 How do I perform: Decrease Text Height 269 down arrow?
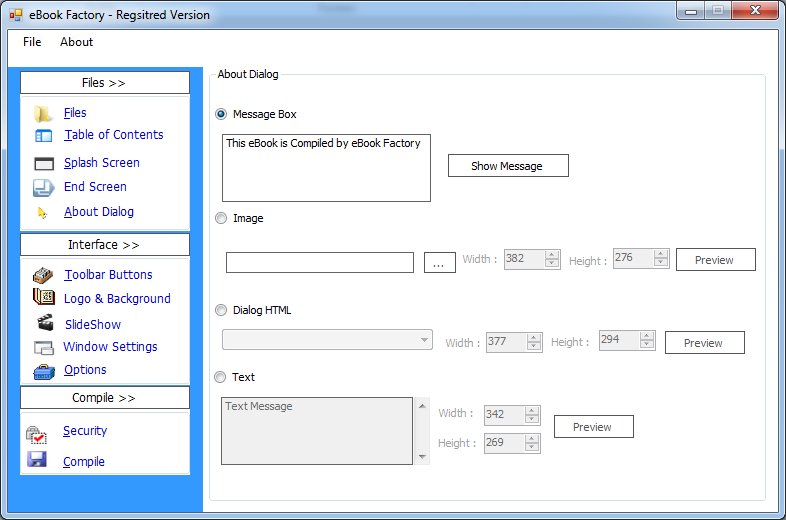[x=532, y=448]
